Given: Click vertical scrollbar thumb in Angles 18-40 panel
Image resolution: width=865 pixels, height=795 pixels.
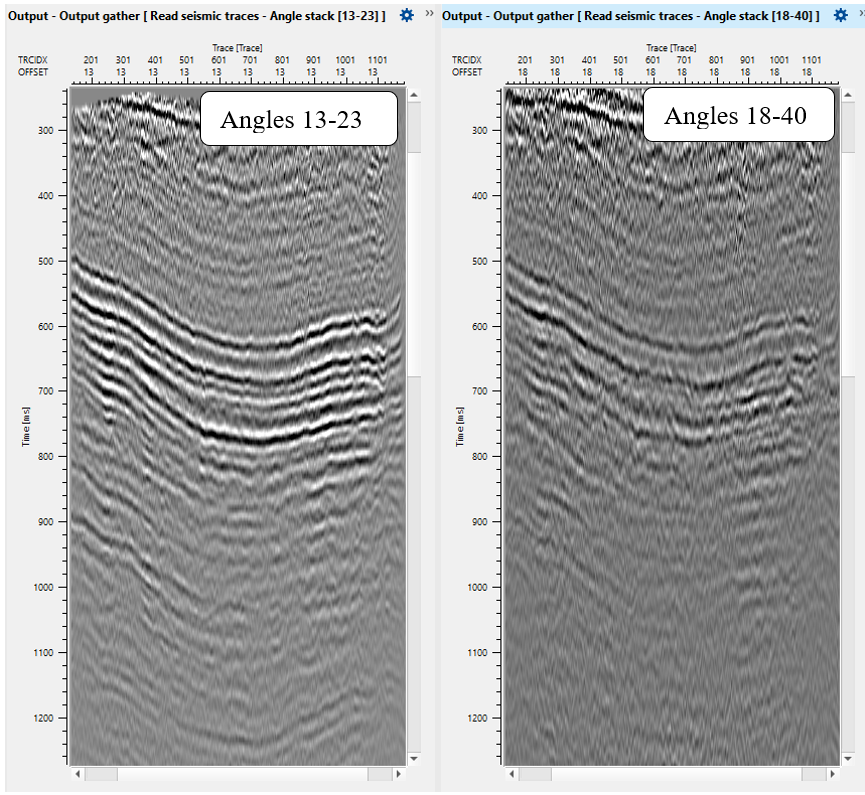Looking at the screenshot, I should tap(848, 264).
